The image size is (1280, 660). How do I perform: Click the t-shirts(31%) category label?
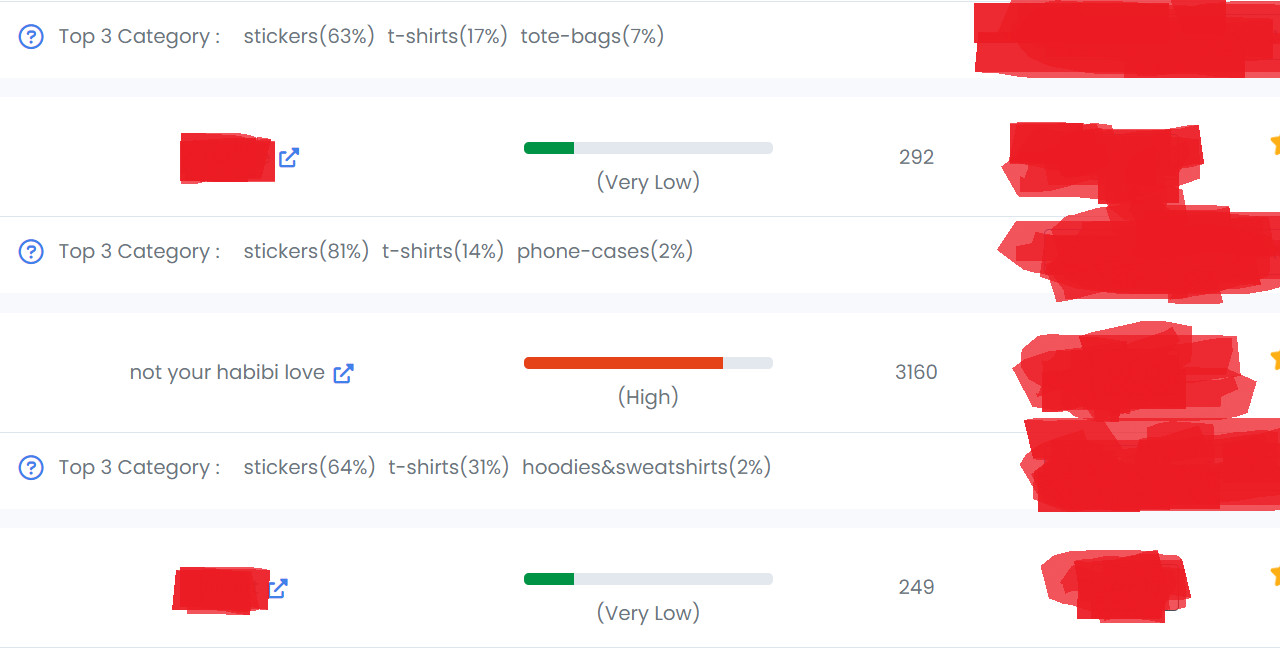pos(449,467)
